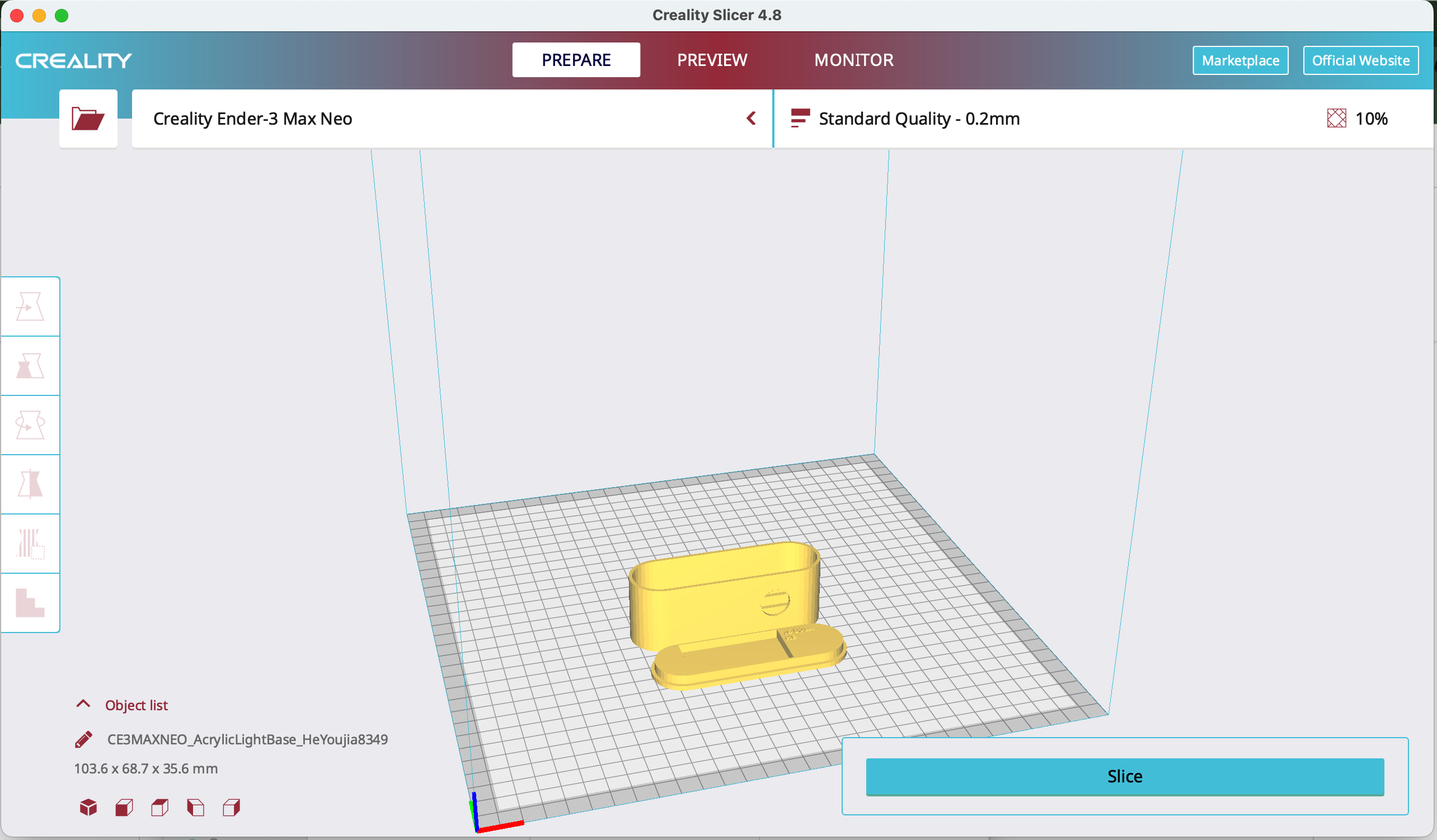Viewport: 1437px width, 840px height.
Task: Open the Marketplace link
Action: pyautogui.click(x=1239, y=60)
